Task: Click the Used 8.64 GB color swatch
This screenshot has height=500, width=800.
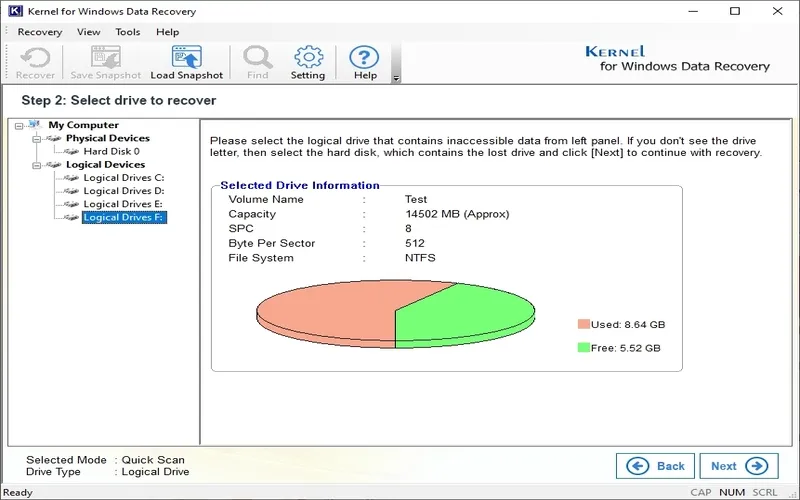Action: point(584,324)
